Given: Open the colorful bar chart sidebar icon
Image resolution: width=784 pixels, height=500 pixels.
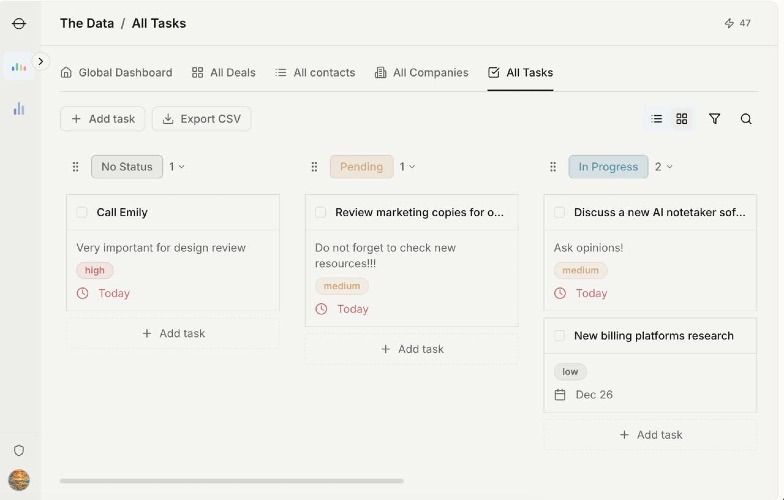Looking at the screenshot, I should click(x=19, y=66).
